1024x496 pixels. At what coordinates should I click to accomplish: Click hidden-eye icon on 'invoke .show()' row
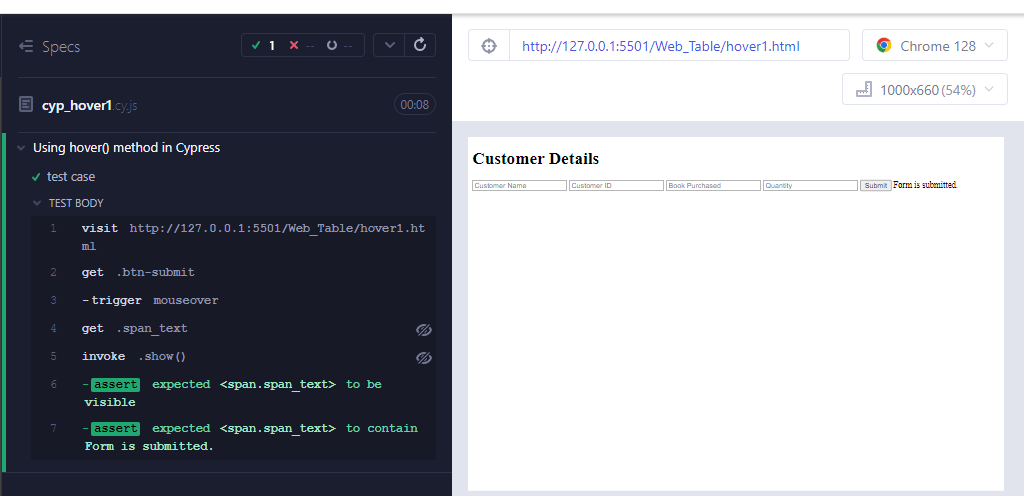[x=424, y=358]
